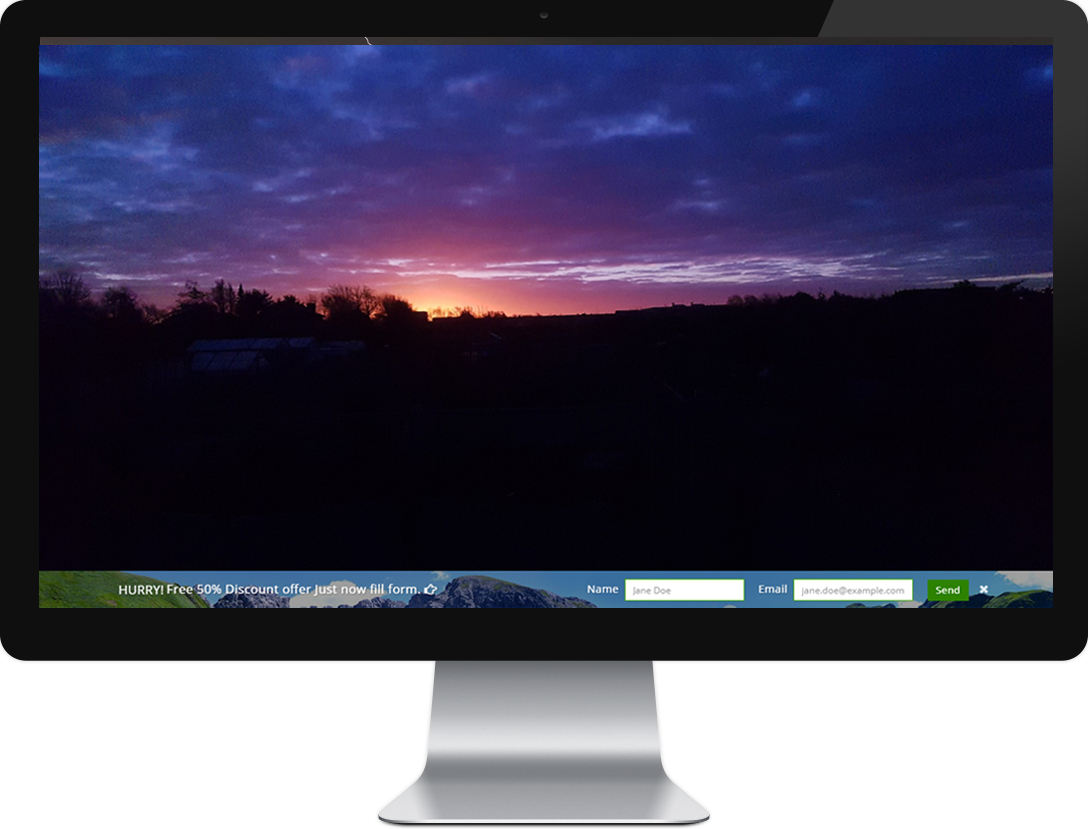Dismiss the discount offer bar
1088x829 pixels.
tap(983, 590)
